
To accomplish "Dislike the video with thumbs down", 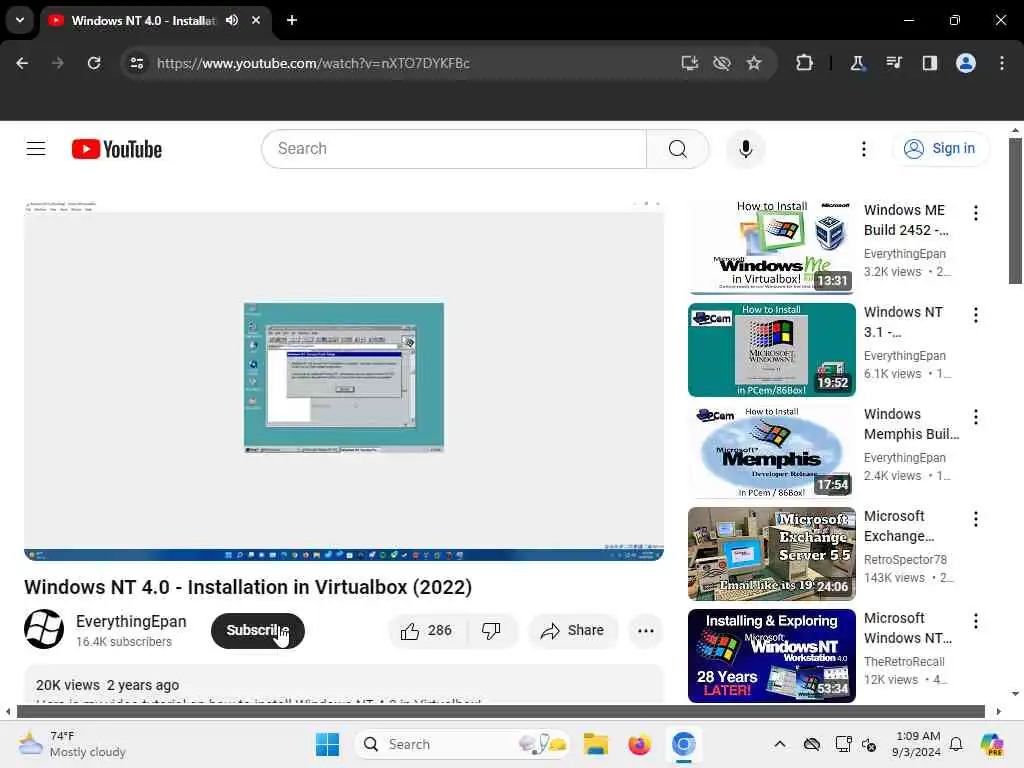I will 492,630.
